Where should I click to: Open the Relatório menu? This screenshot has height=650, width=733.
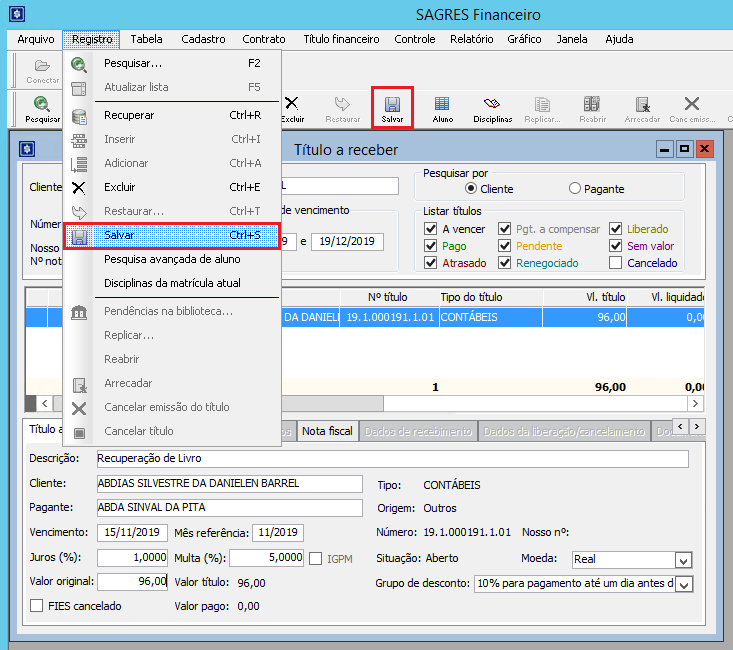(471, 39)
